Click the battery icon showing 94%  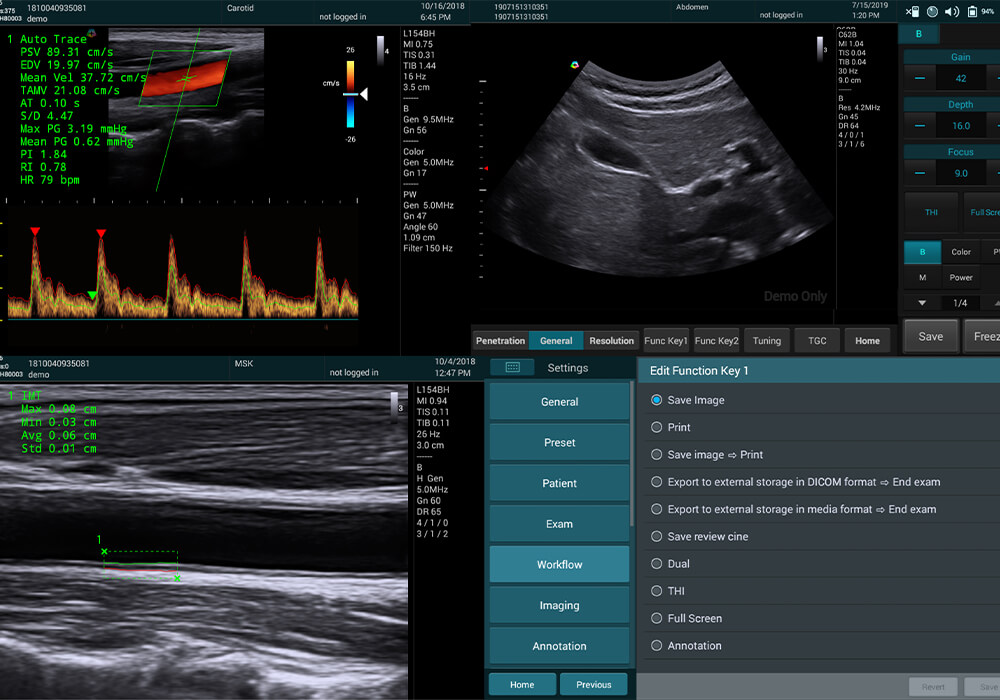pos(970,12)
